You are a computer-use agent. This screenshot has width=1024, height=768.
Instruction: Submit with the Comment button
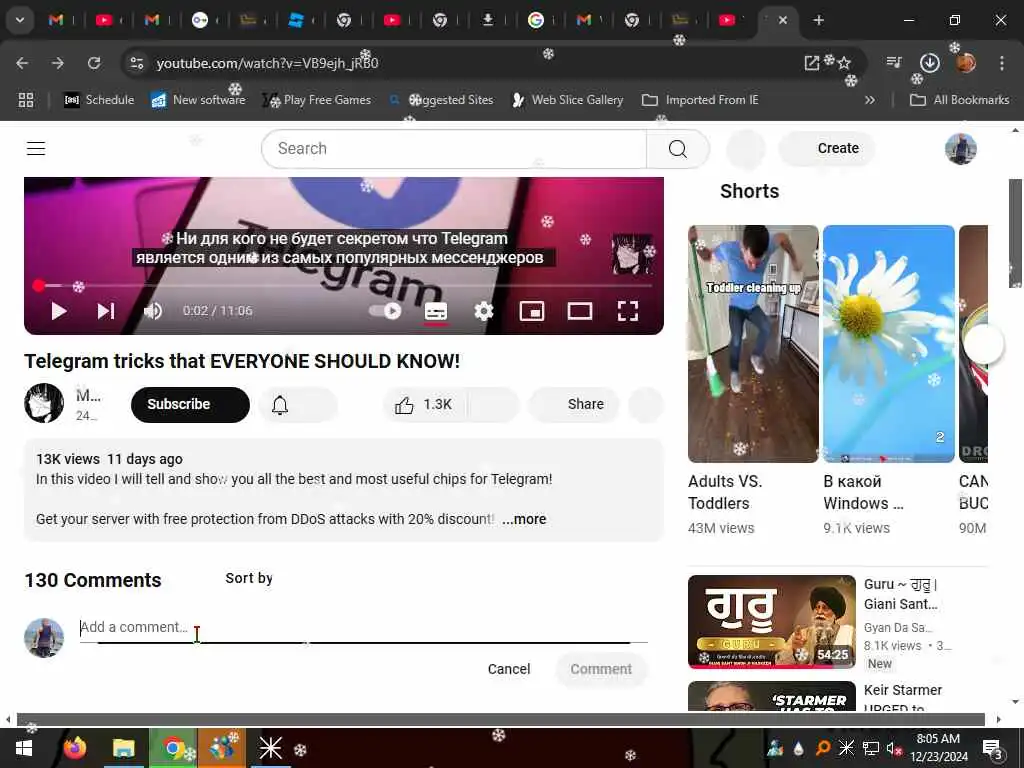pos(601,669)
